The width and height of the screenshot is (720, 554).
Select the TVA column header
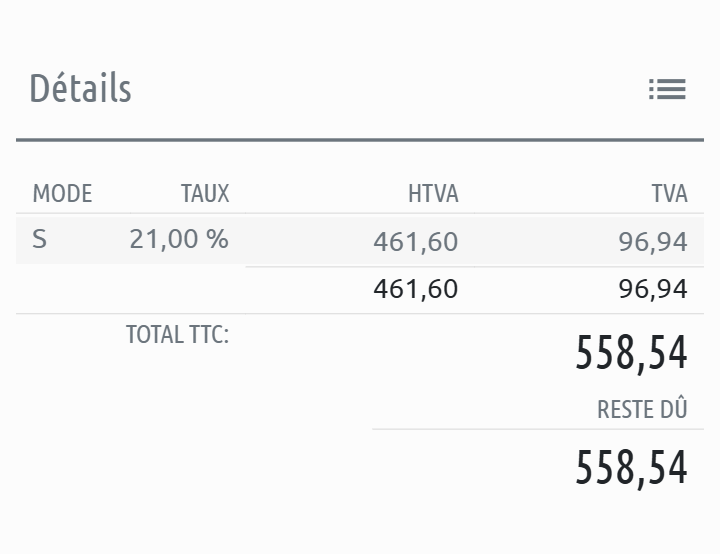[669, 194]
